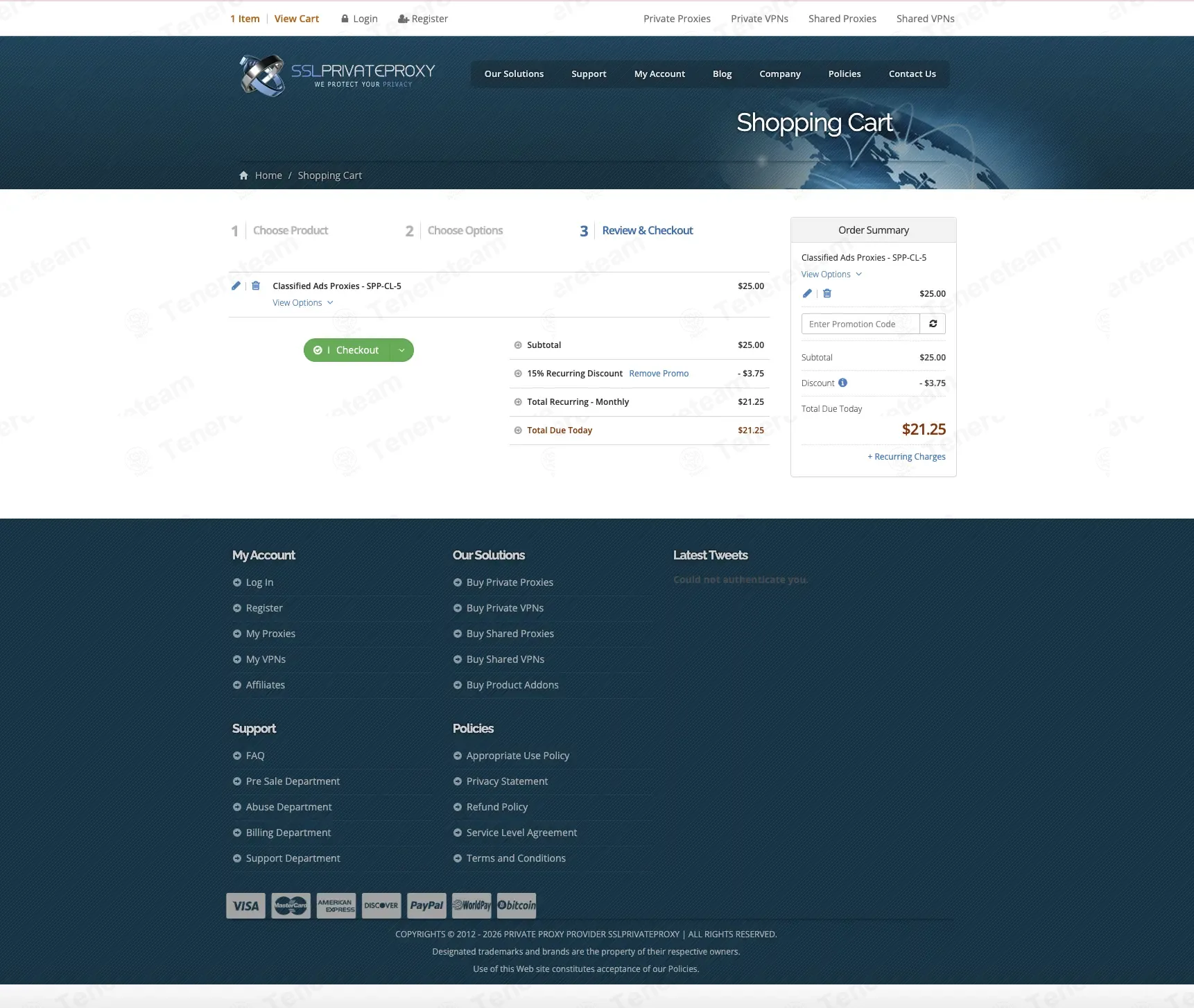Image resolution: width=1194 pixels, height=1008 pixels.
Task: Open footer Refund Policy link
Action: pos(497,807)
